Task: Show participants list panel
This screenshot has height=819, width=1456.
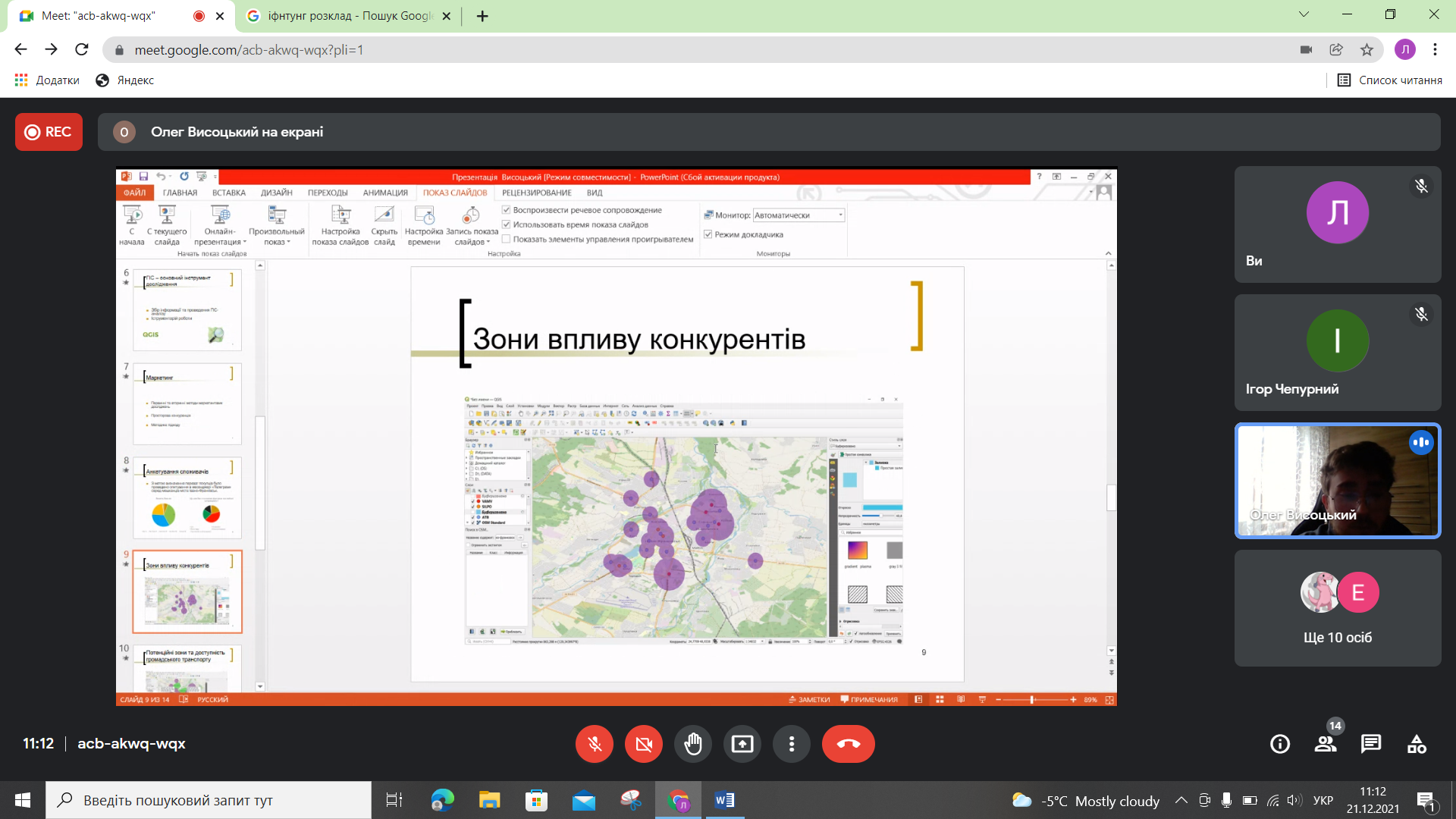Action: pos(1326,744)
